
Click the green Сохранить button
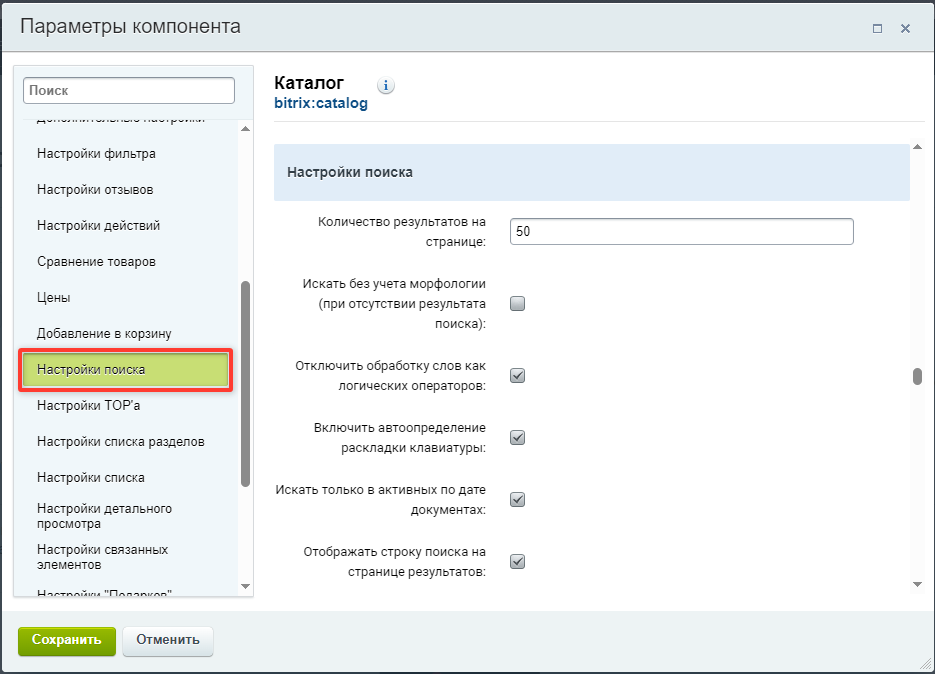[x=67, y=641]
